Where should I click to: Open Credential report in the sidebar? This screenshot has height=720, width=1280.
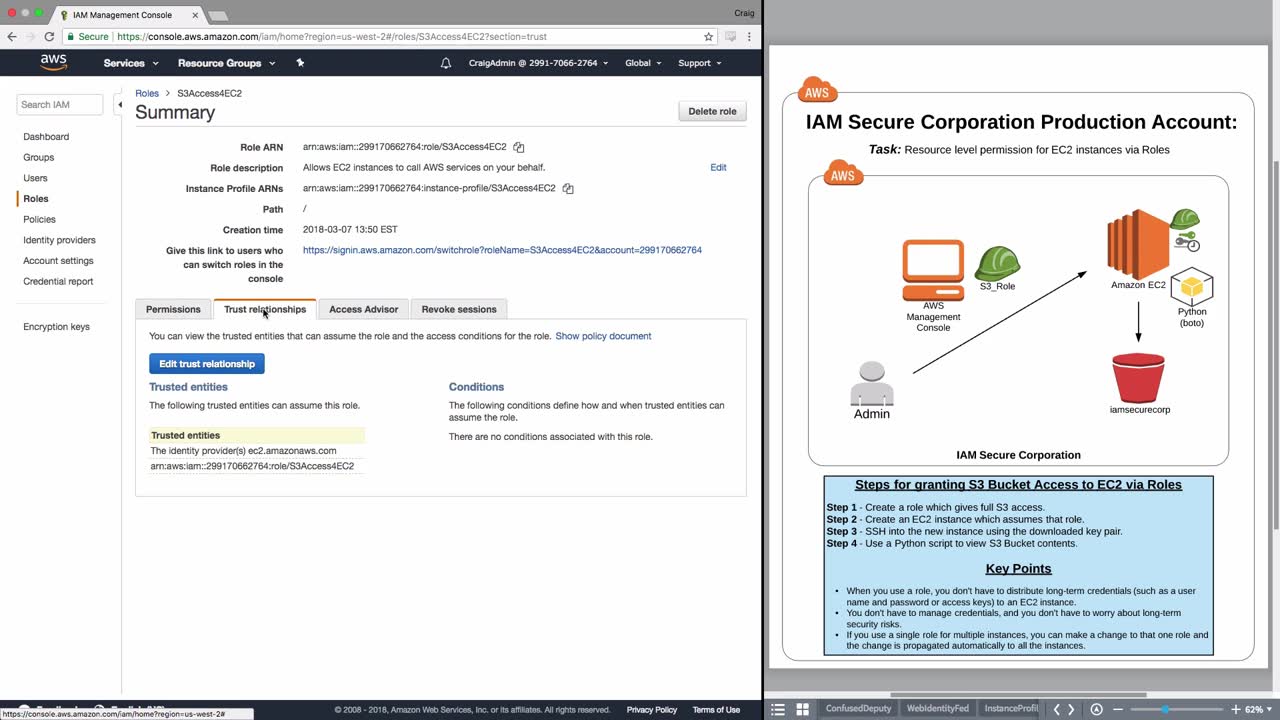[x=58, y=282]
